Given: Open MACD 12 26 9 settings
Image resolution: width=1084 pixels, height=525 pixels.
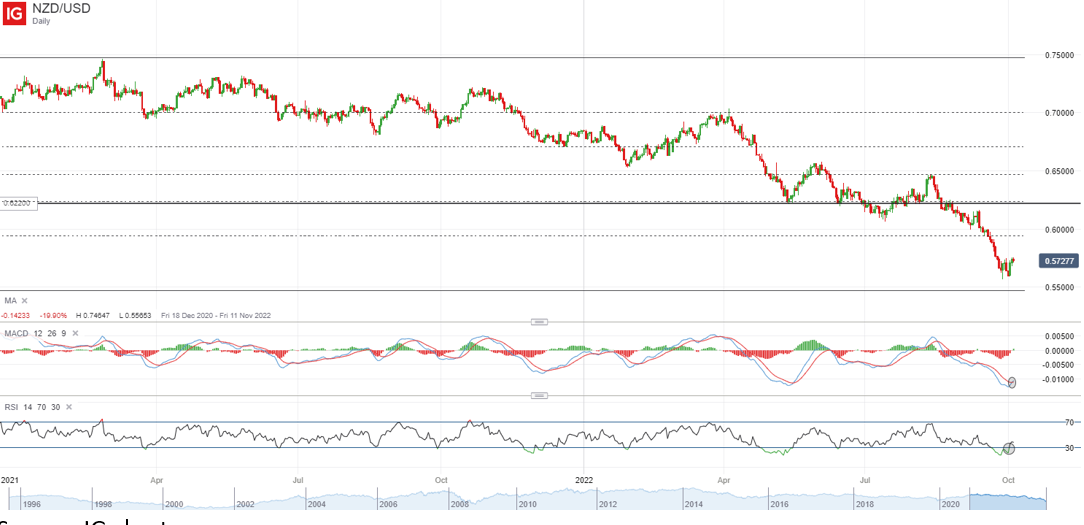Looking at the screenshot, I should (35, 333).
